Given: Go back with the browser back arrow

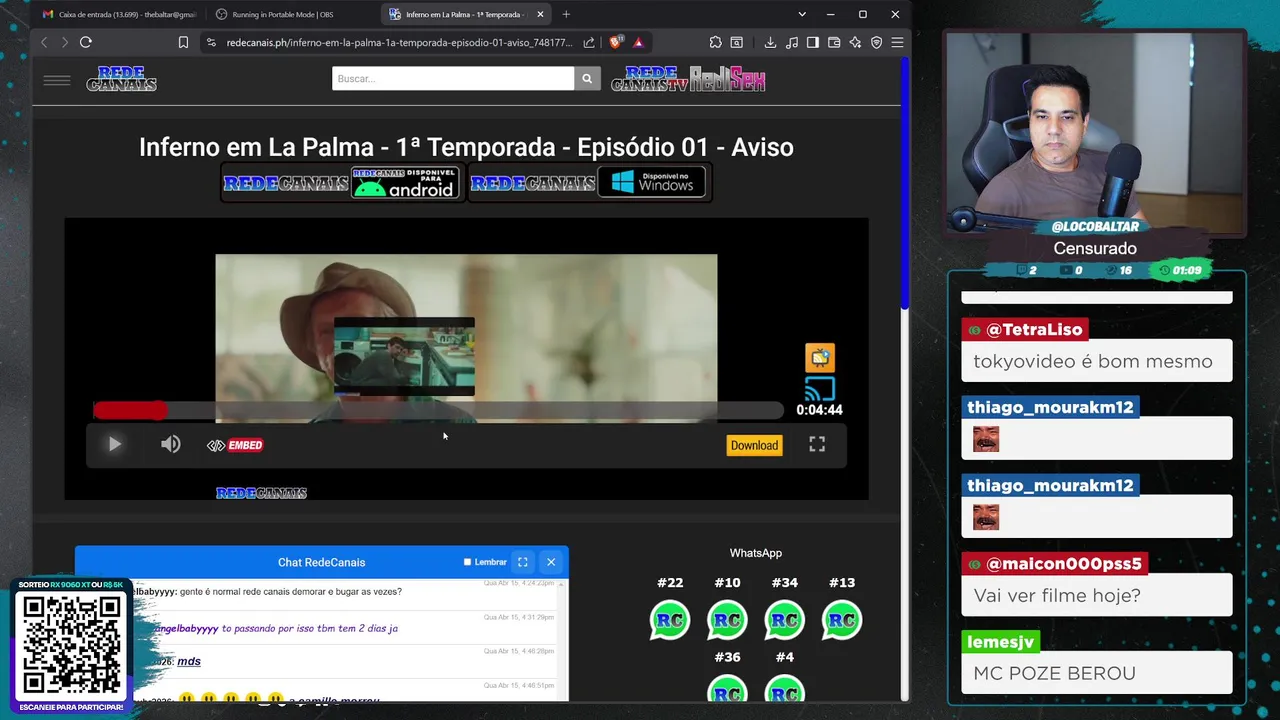Looking at the screenshot, I should (x=44, y=42).
